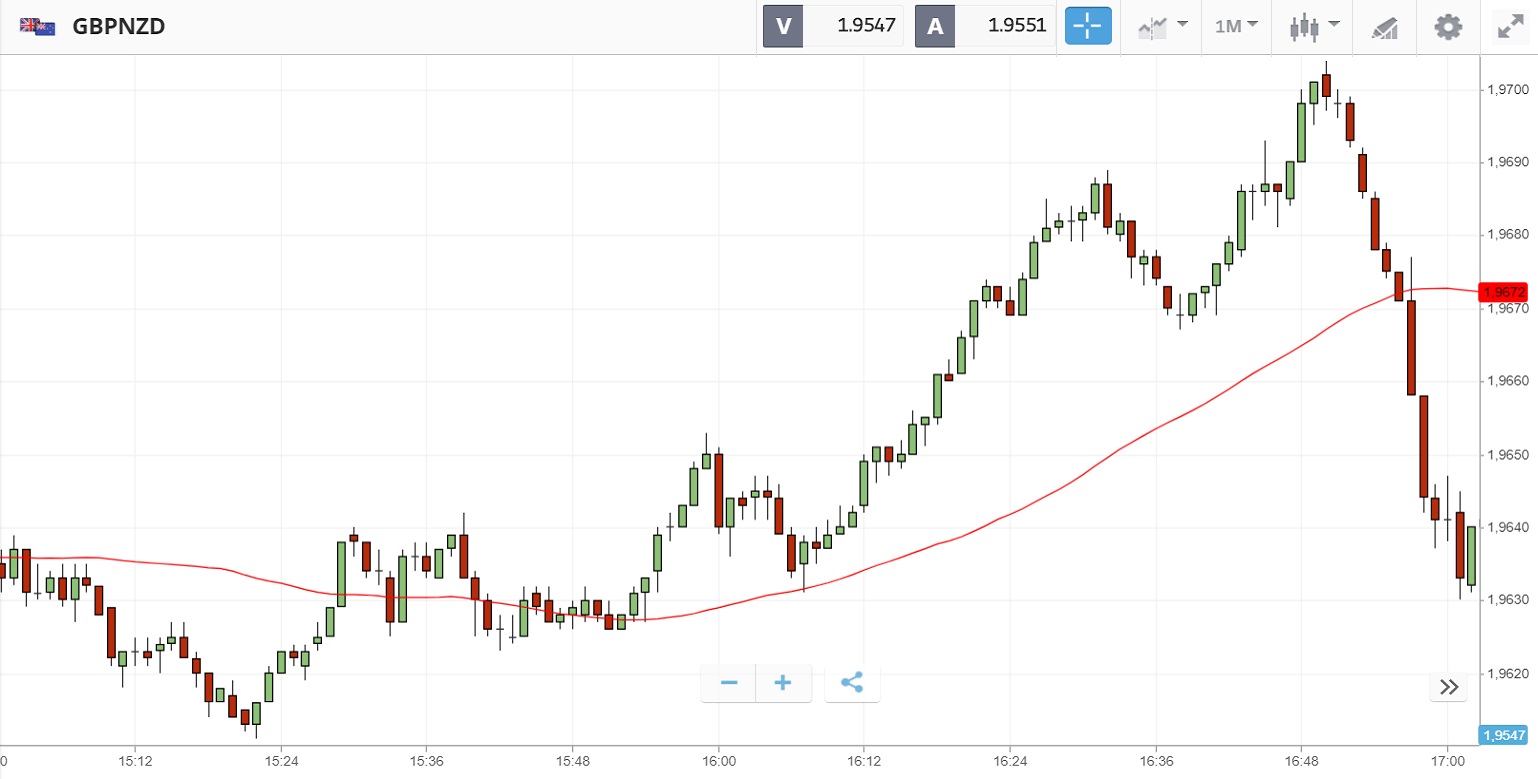Viewport: 1538px width, 779px height.
Task: Open chart settings gear
Action: (x=1448, y=26)
